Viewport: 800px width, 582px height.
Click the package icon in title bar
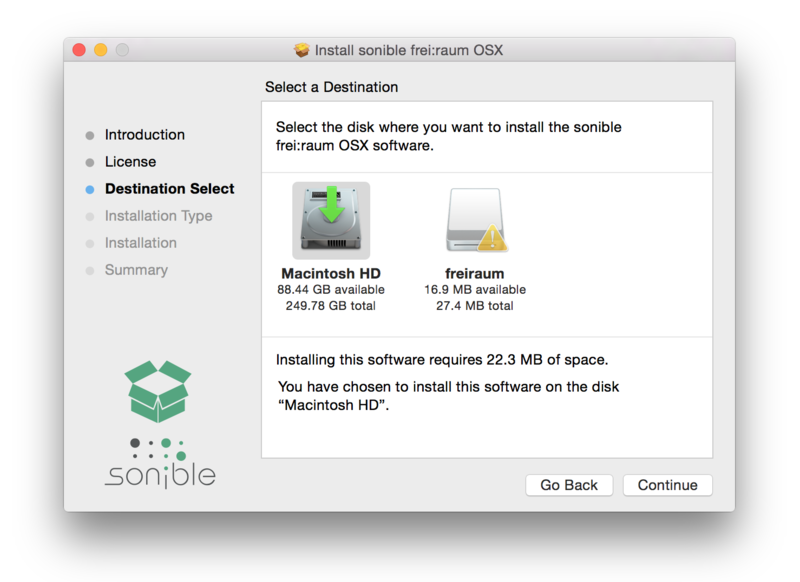302,50
